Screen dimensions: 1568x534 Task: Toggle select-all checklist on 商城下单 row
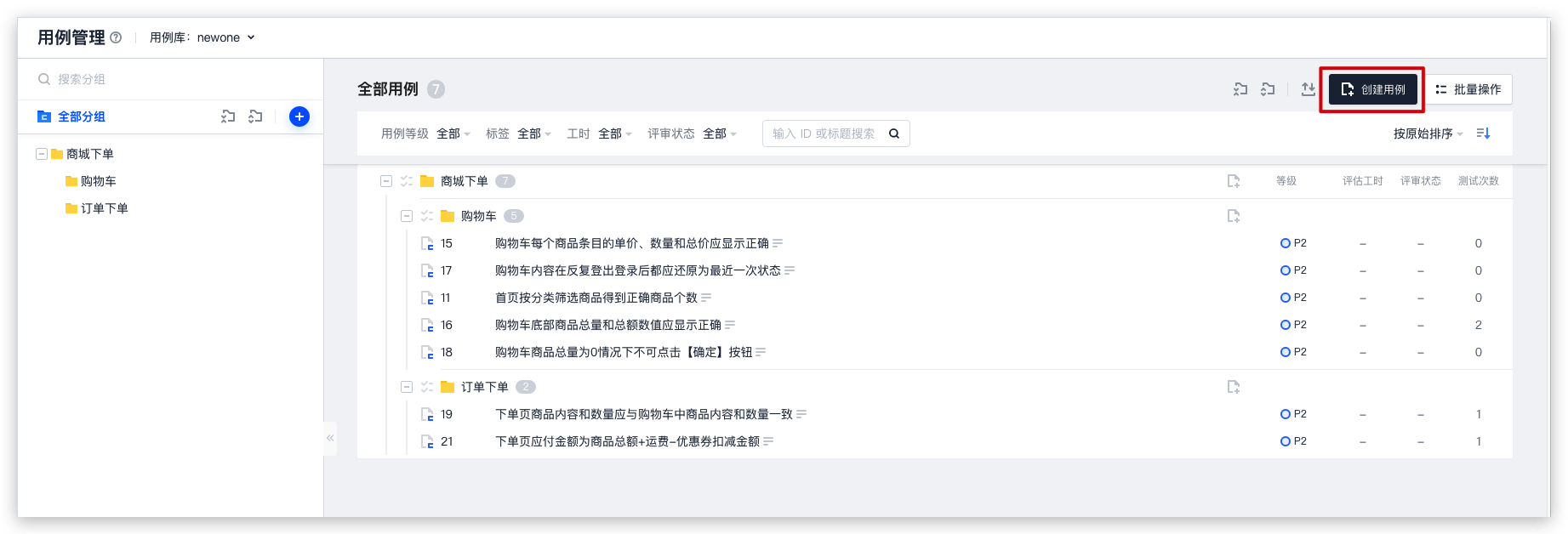[x=407, y=181]
